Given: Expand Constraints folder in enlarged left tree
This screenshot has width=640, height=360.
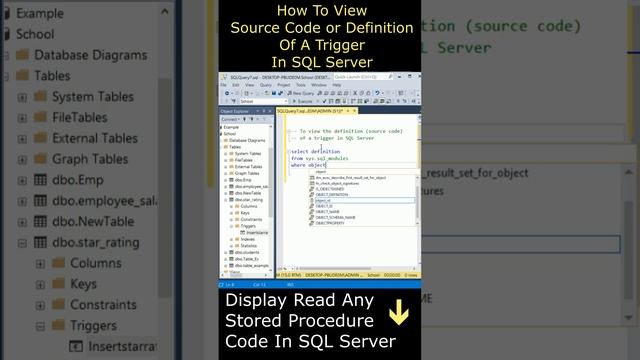Looking at the screenshot, I should tap(40, 305).
